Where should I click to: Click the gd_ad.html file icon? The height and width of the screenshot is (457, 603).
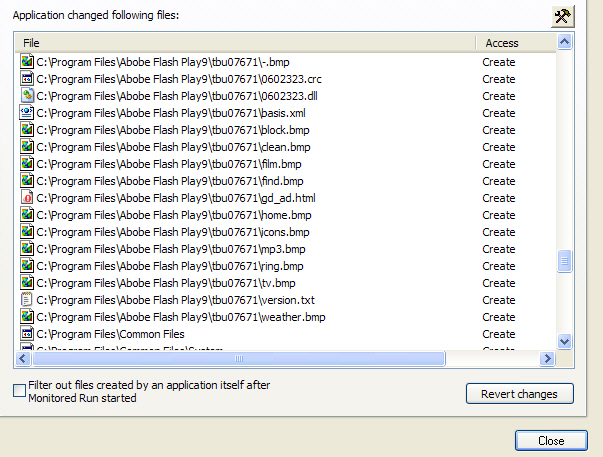click(x=28, y=198)
